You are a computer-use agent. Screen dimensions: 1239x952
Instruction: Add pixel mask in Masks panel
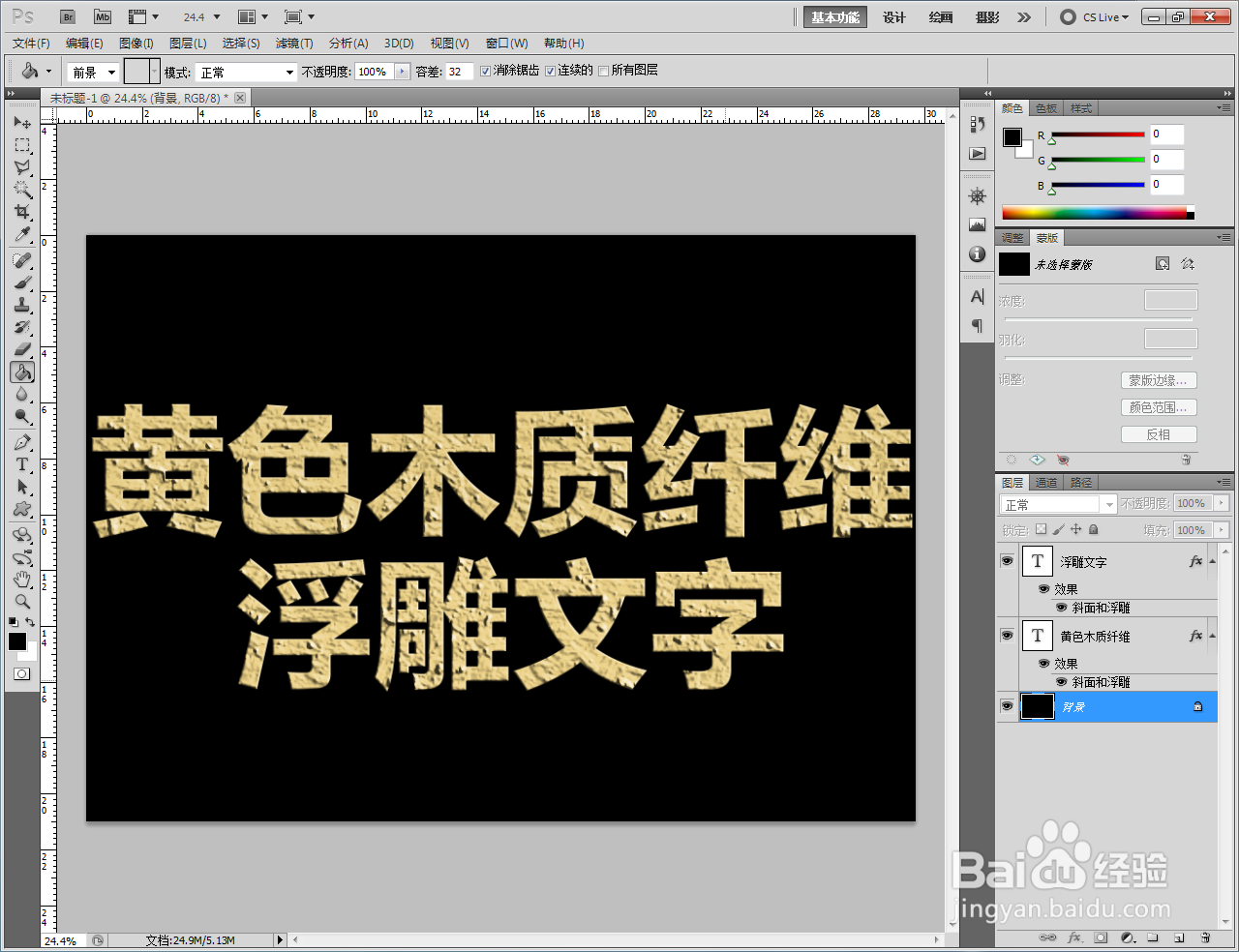point(1163,264)
